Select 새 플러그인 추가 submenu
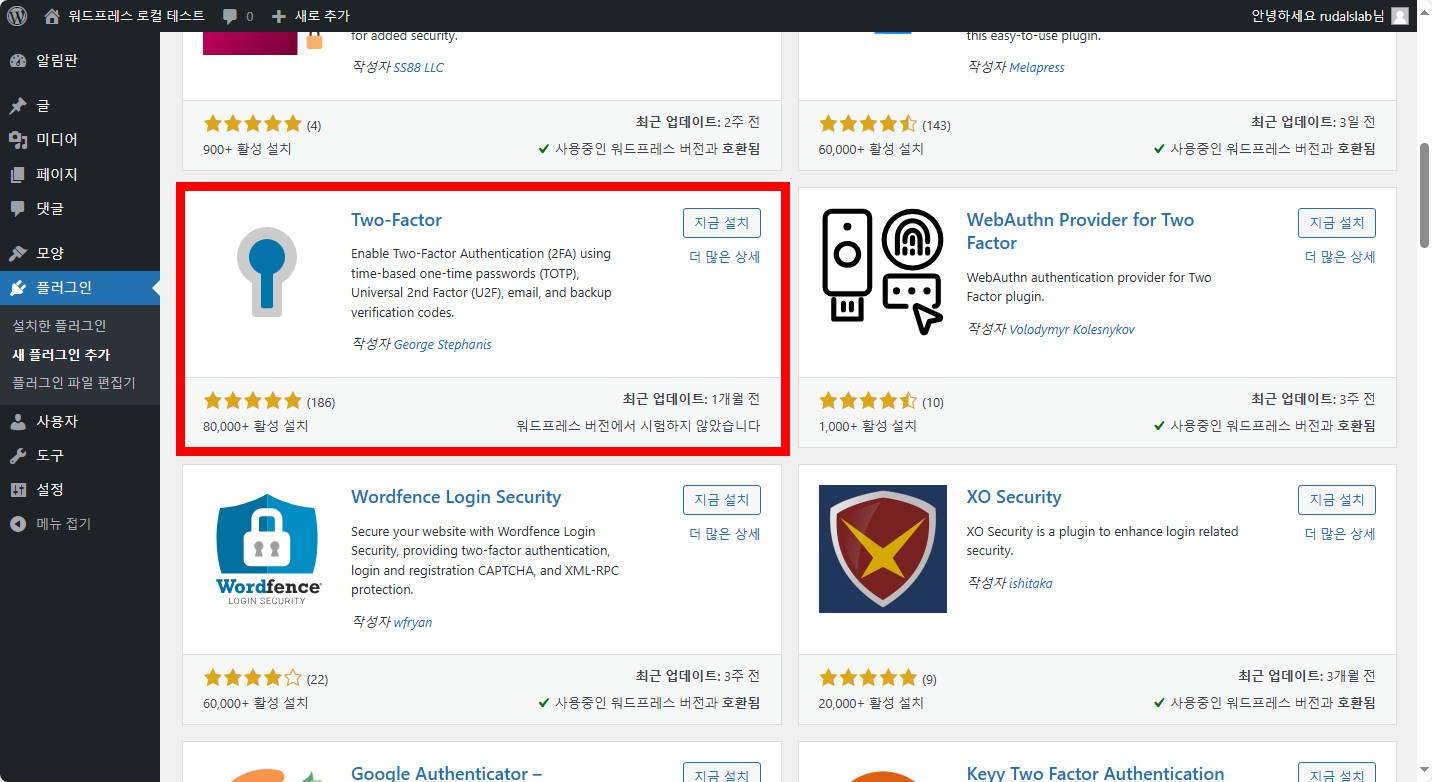 point(61,354)
